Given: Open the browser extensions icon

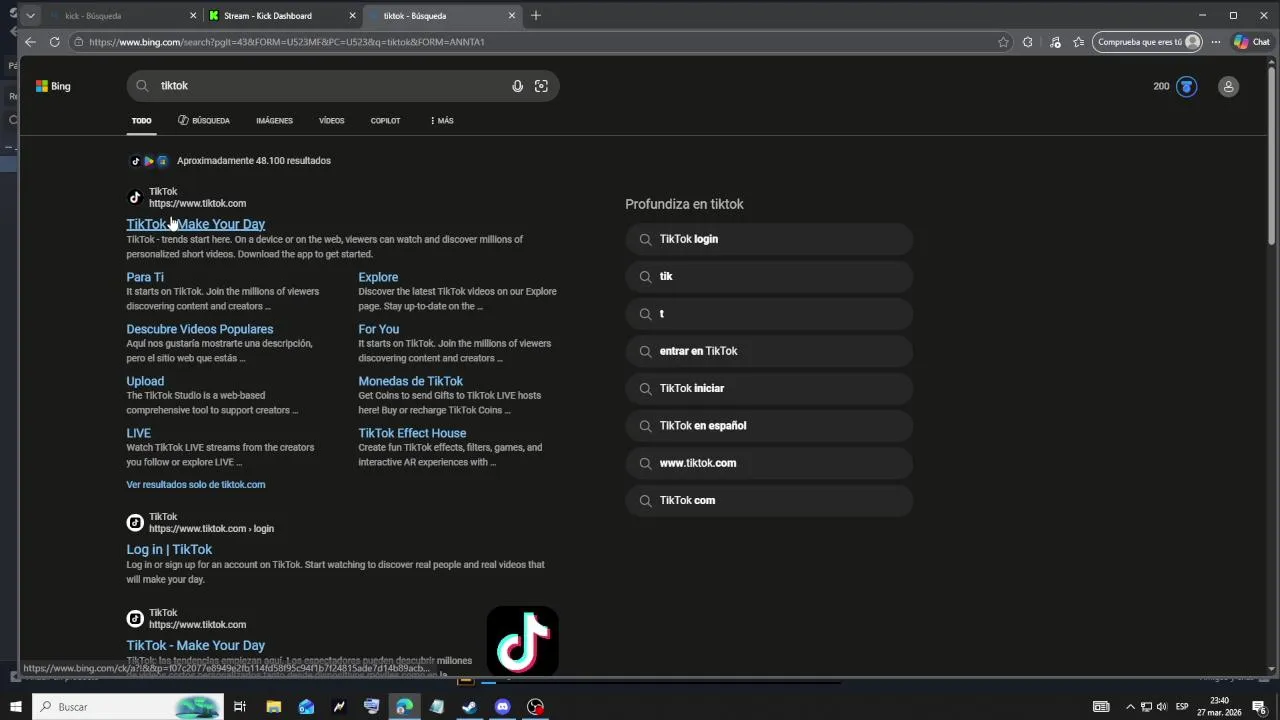Looking at the screenshot, I should (1028, 42).
